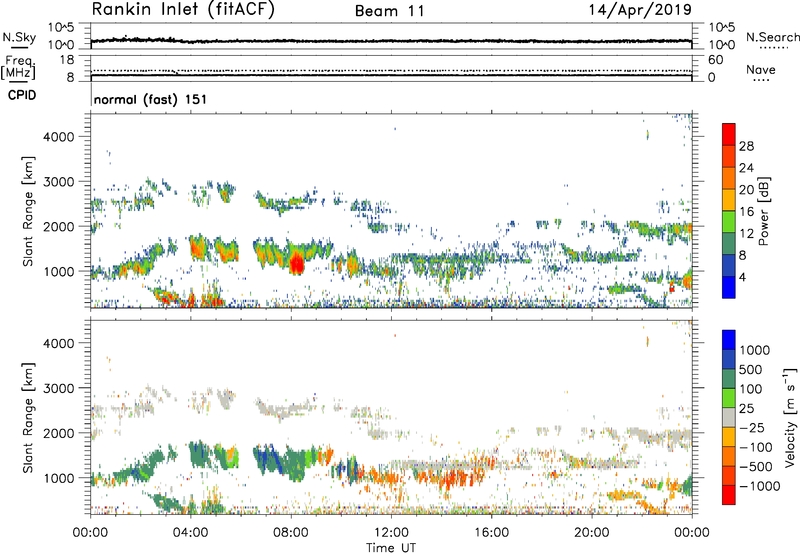The image size is (800, 554).
Task: Click the "16" label on the power colorbar
Action: [x=746, y=212]
